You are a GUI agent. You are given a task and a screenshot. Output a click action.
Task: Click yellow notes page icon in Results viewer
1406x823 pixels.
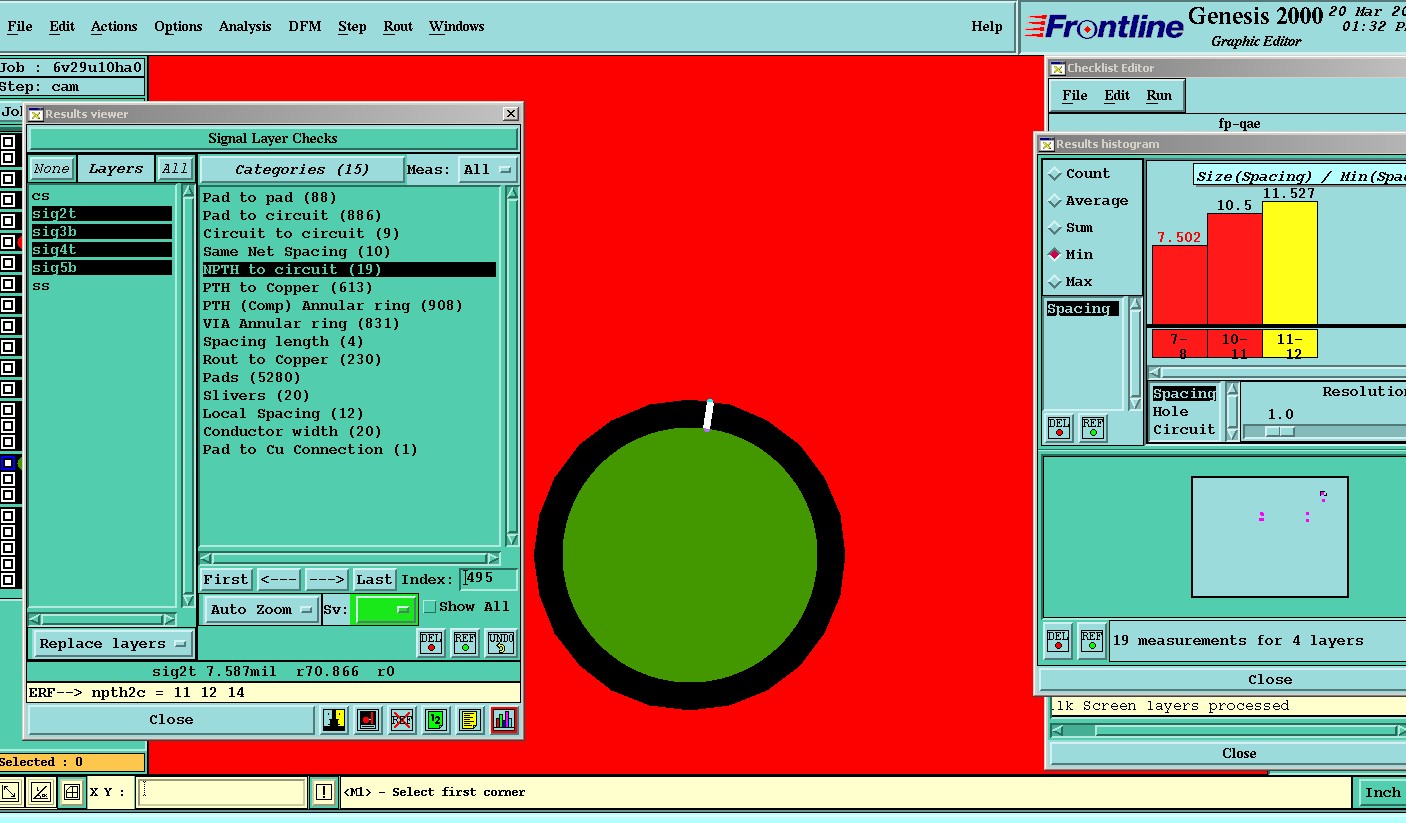[469, 720]
